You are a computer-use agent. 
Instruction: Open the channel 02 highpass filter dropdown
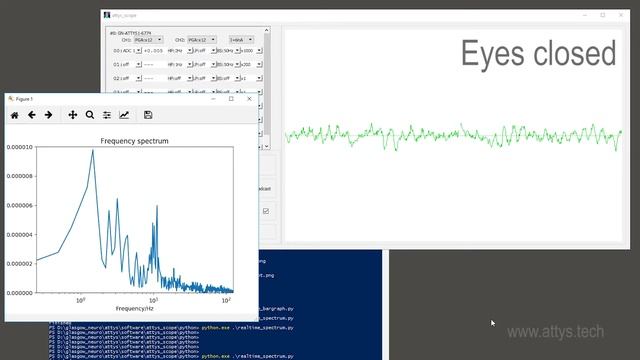pos(180,78)
